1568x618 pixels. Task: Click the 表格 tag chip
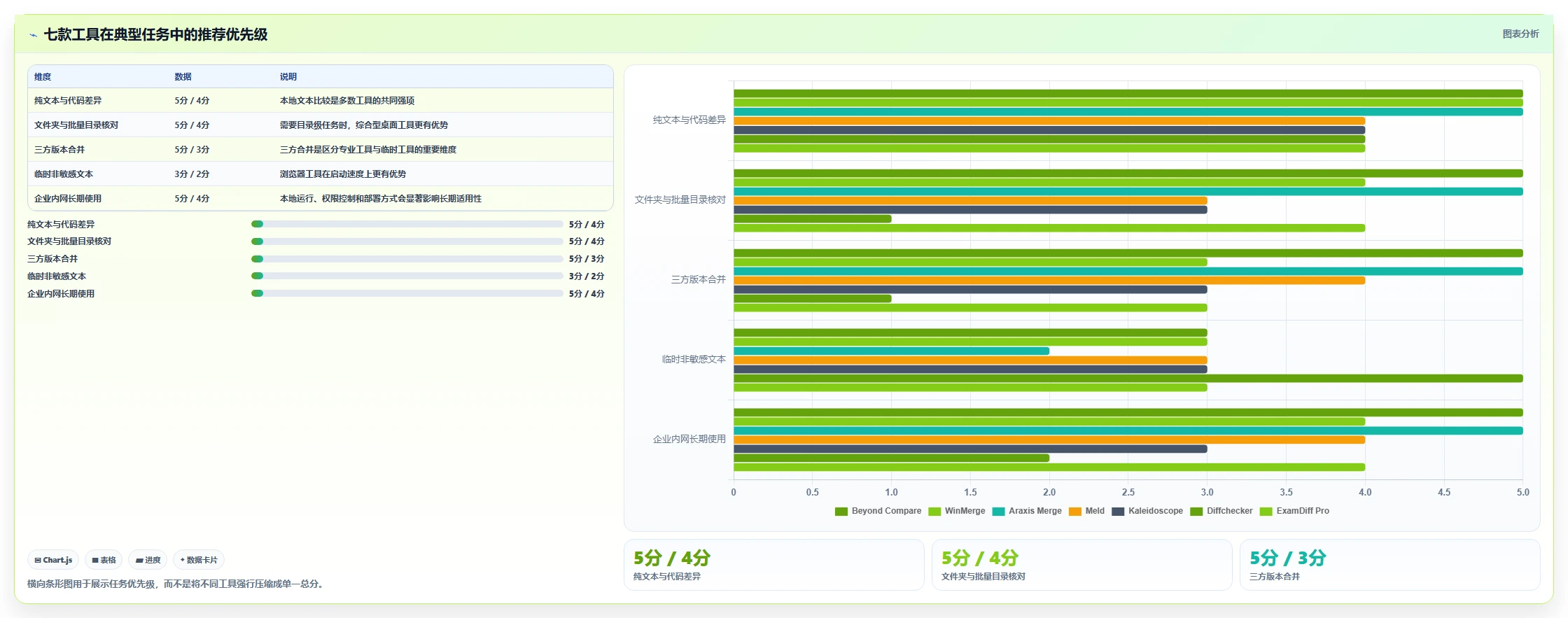pyautogui.click(x=104, y=560)
